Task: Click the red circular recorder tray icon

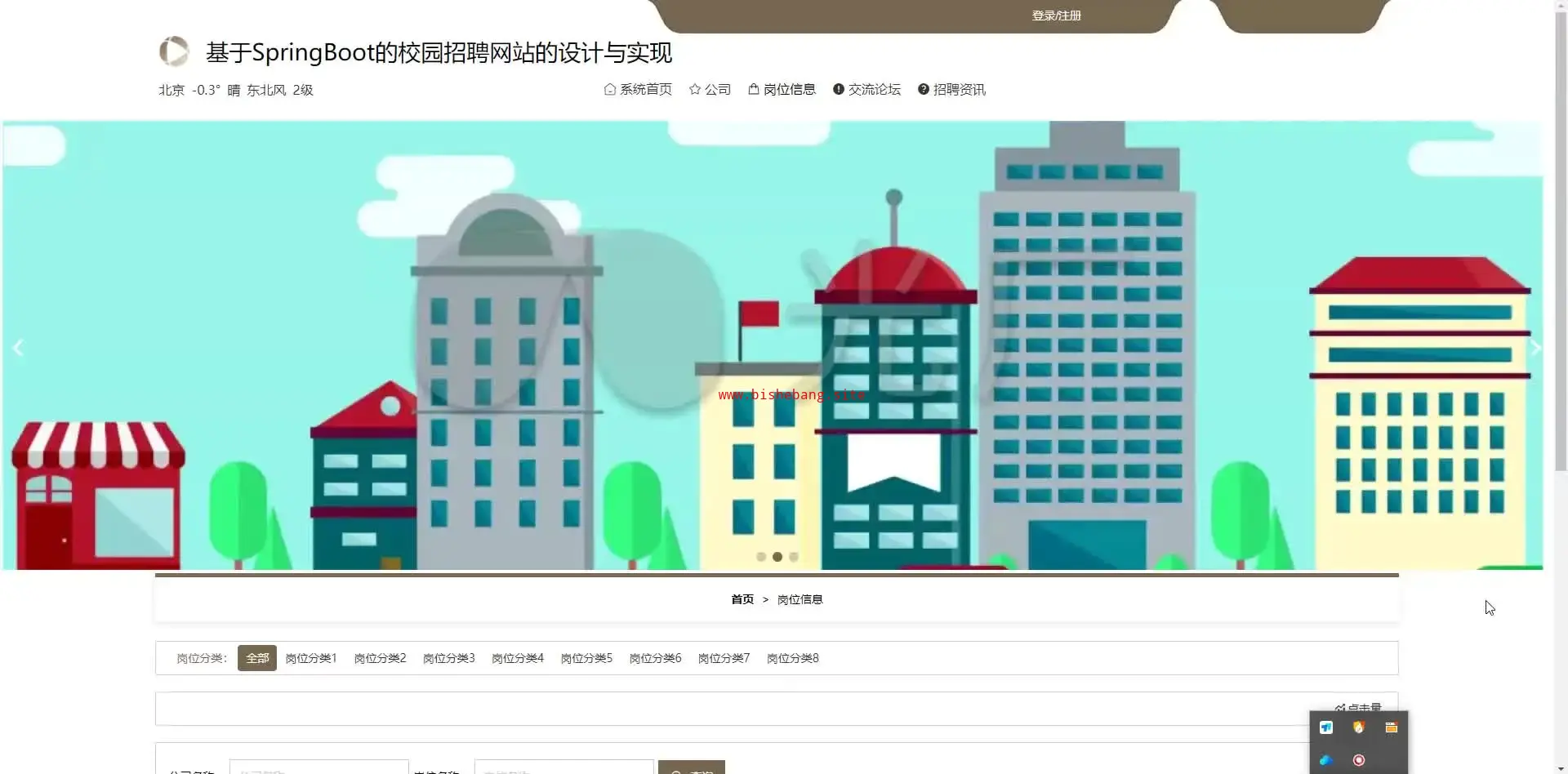Action: [x=1359, y=760]
